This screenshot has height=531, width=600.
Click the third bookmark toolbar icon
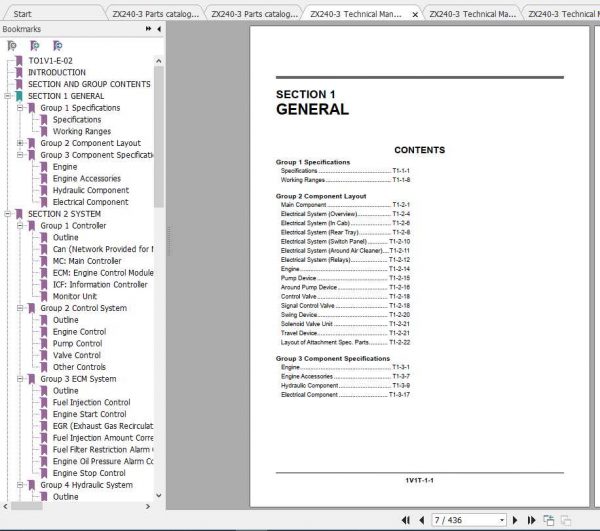58,46
